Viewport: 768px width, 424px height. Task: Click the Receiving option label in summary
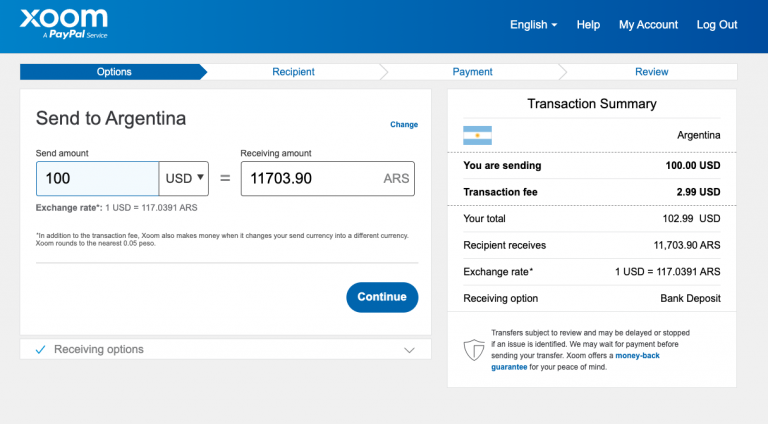point(501,298)
